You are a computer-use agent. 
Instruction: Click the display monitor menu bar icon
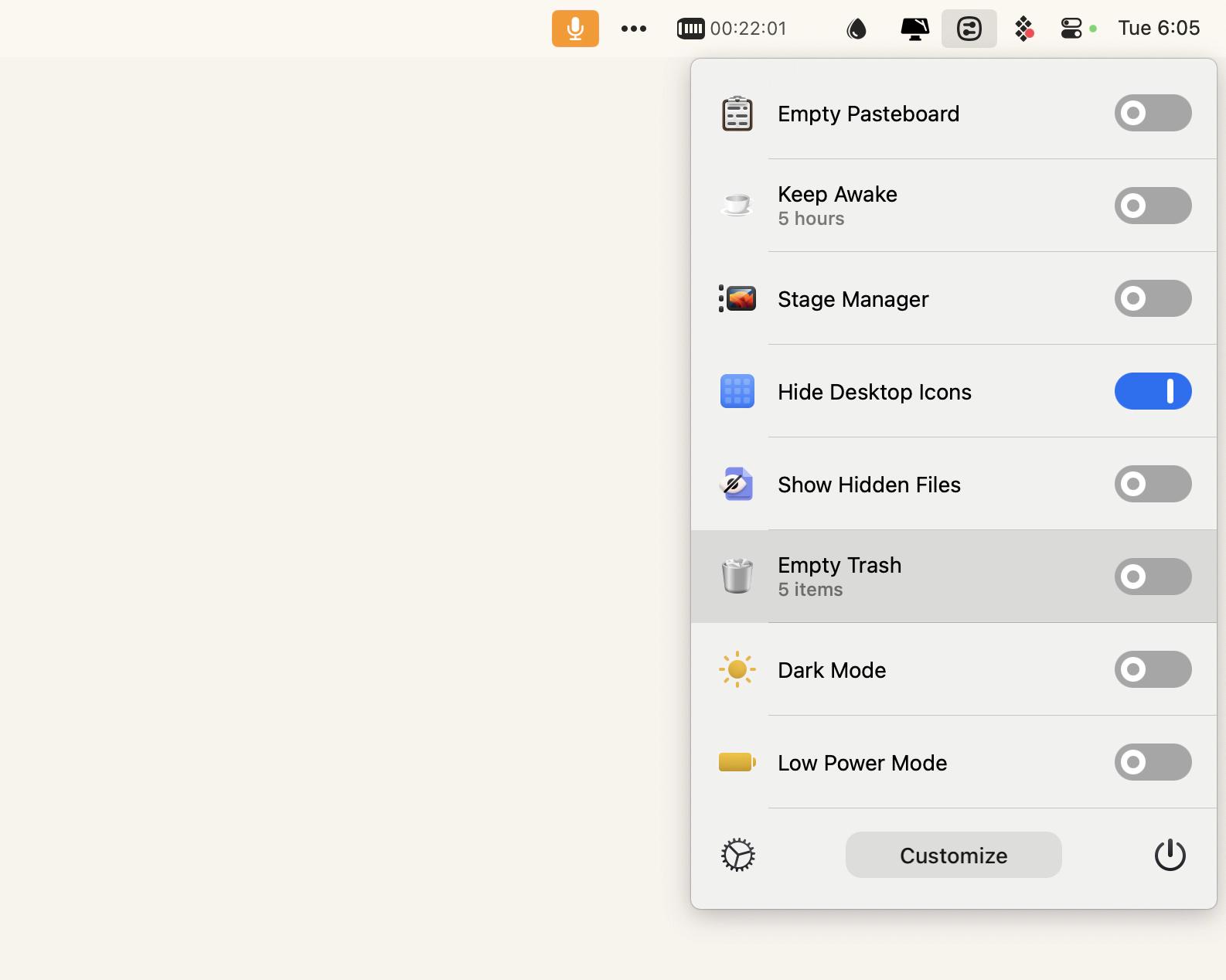pos(914,29)
